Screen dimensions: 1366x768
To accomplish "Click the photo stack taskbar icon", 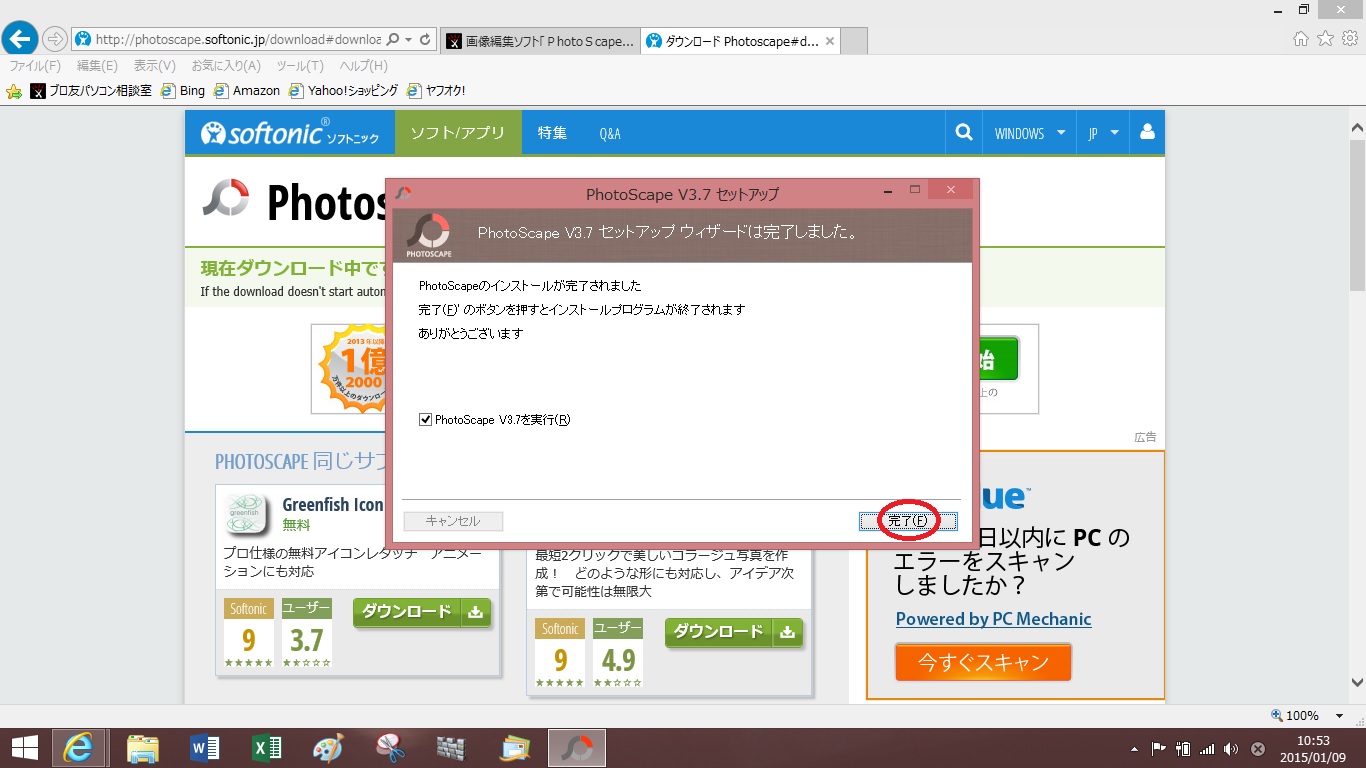I will (514, 747).
